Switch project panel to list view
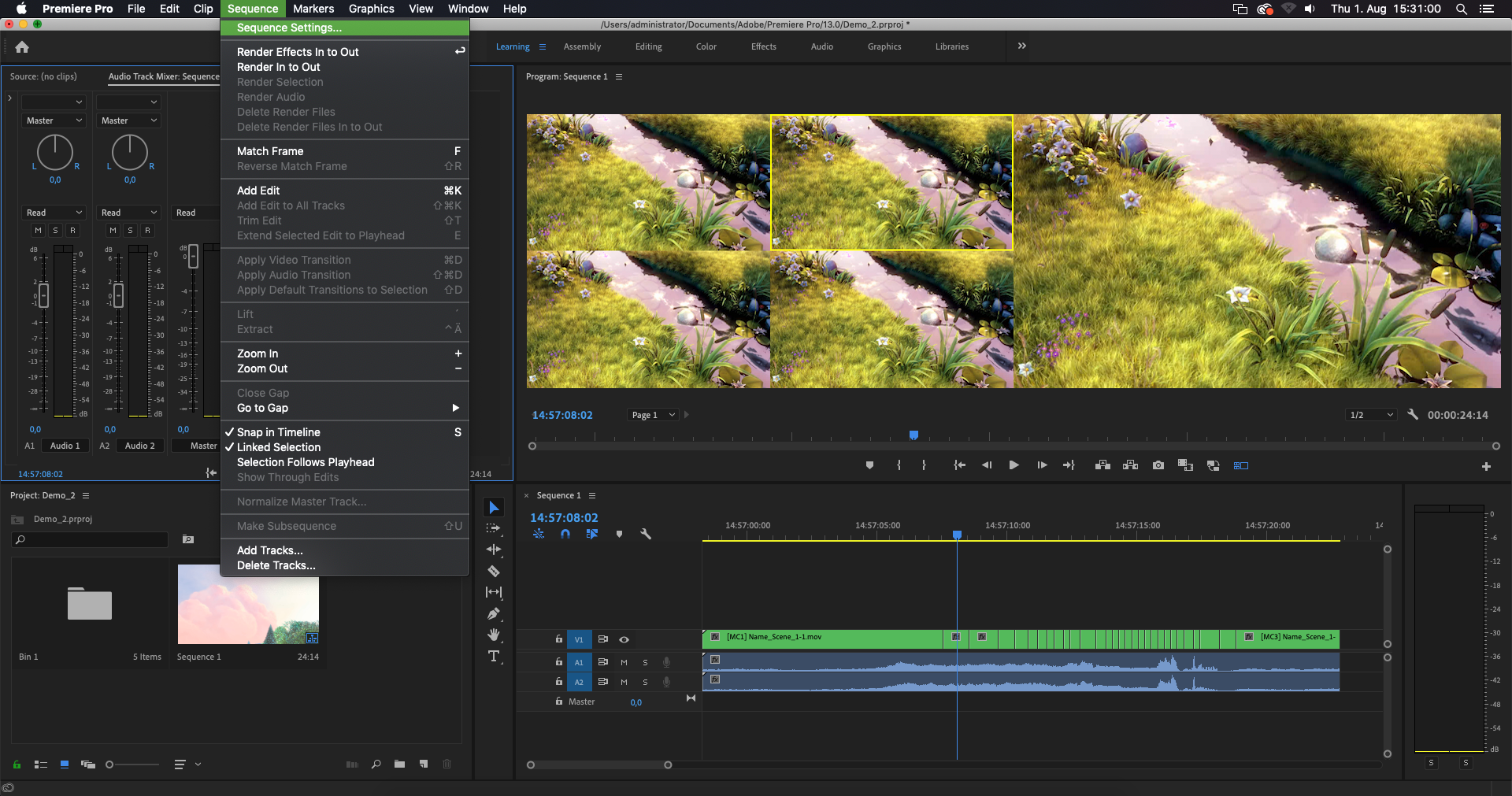The image size is (1512, 796). click(x=41, y=765)
